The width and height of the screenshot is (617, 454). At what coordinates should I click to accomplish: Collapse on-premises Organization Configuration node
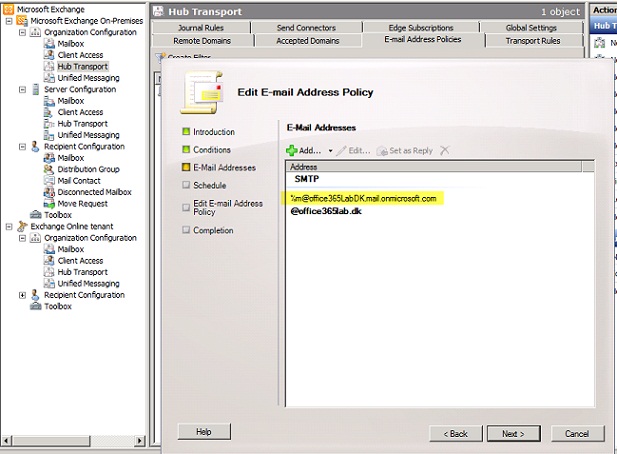pyautogui.click(x=22, y=32)
